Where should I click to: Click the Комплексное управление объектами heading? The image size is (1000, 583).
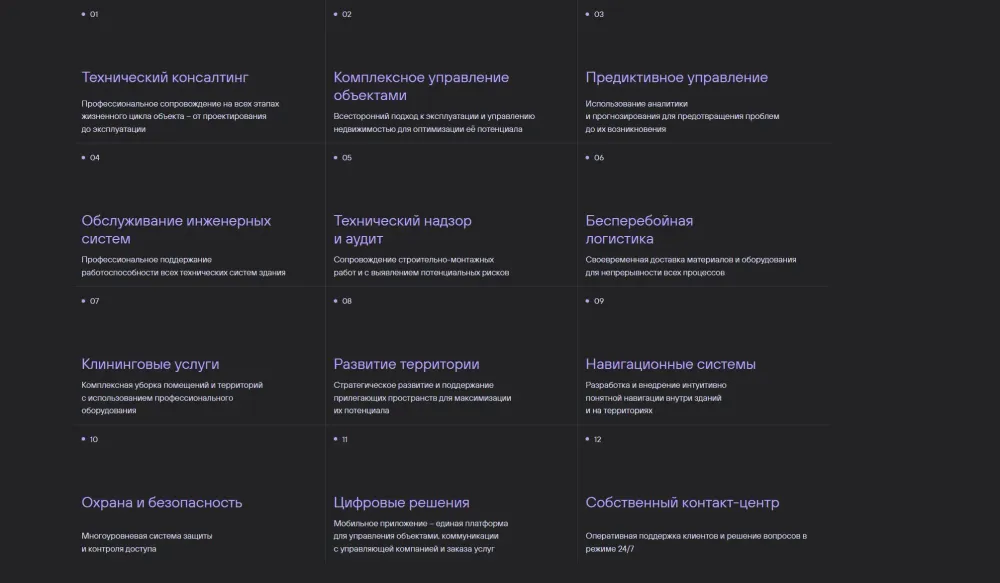pos(421,86)
